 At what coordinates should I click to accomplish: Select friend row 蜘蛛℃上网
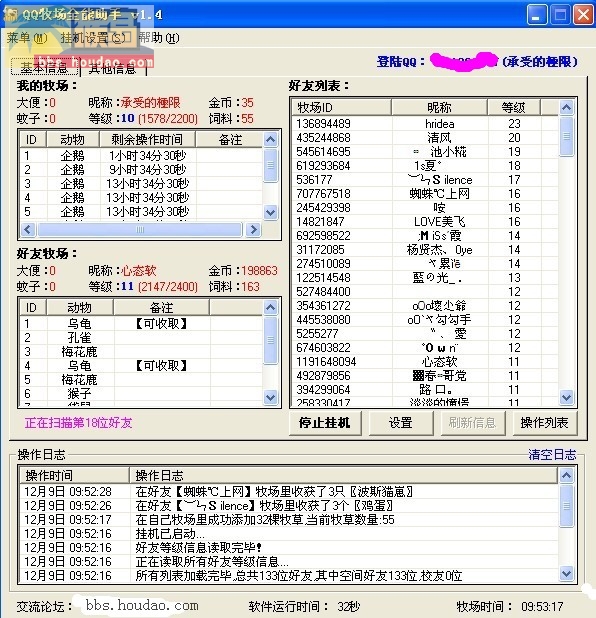[x=425, y=194]
